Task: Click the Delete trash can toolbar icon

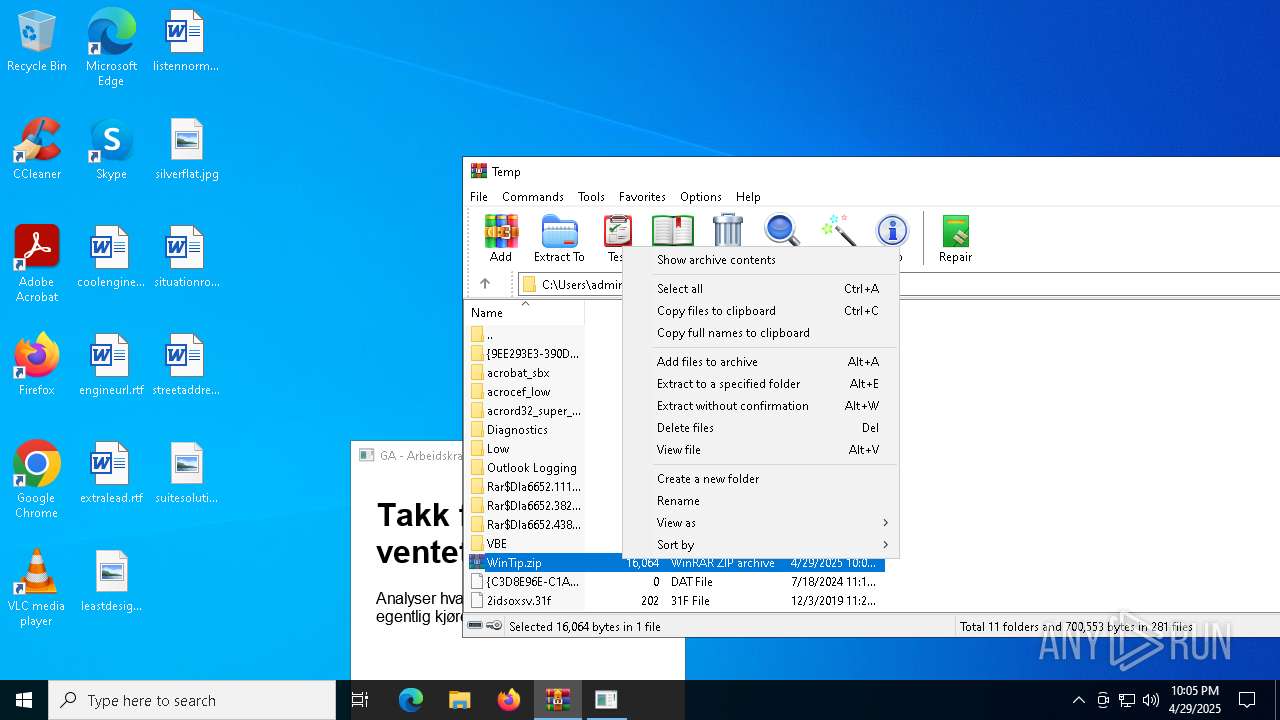Action: pos(728,231)
